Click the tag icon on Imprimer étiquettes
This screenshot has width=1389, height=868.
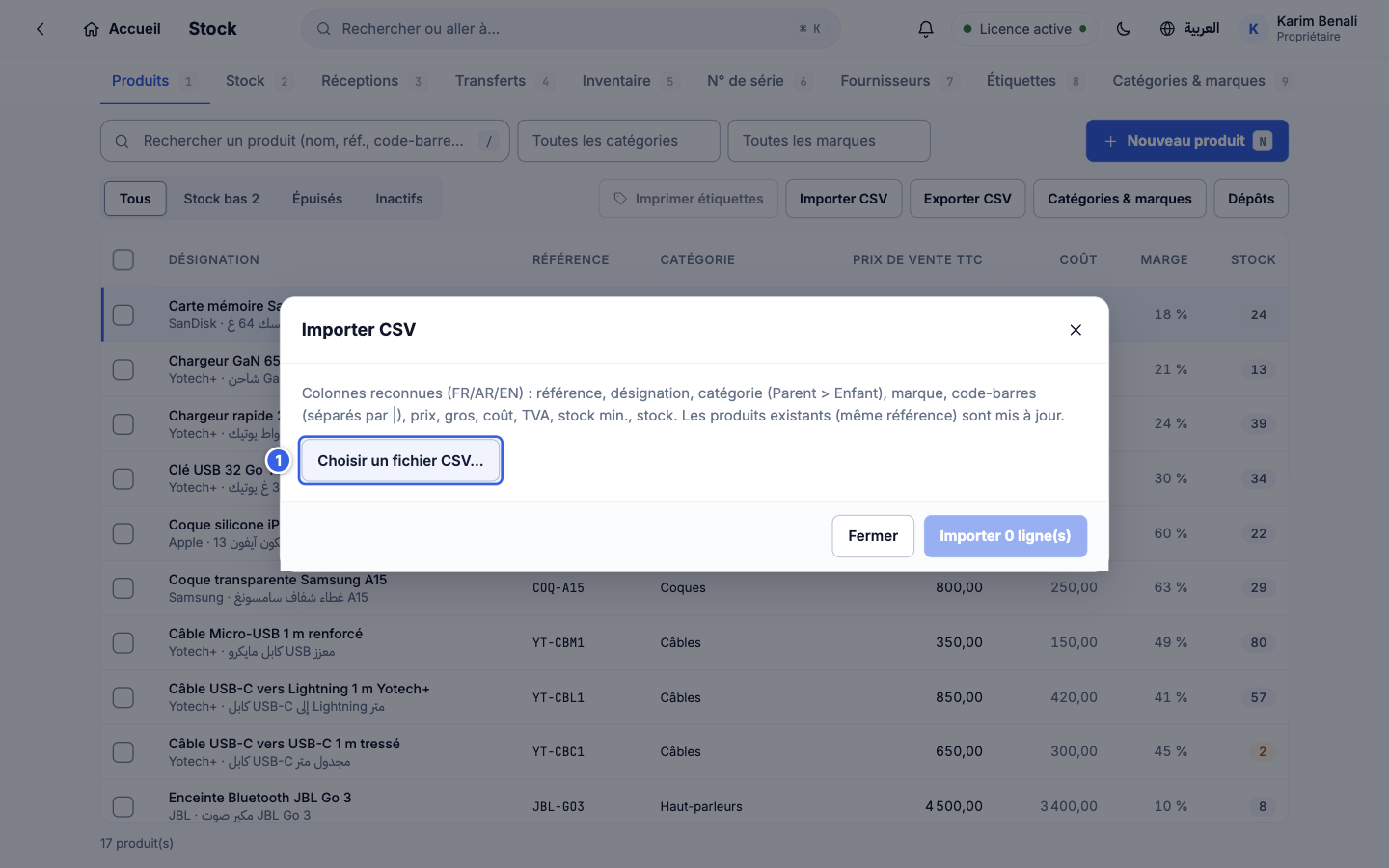tap(620, 199)
